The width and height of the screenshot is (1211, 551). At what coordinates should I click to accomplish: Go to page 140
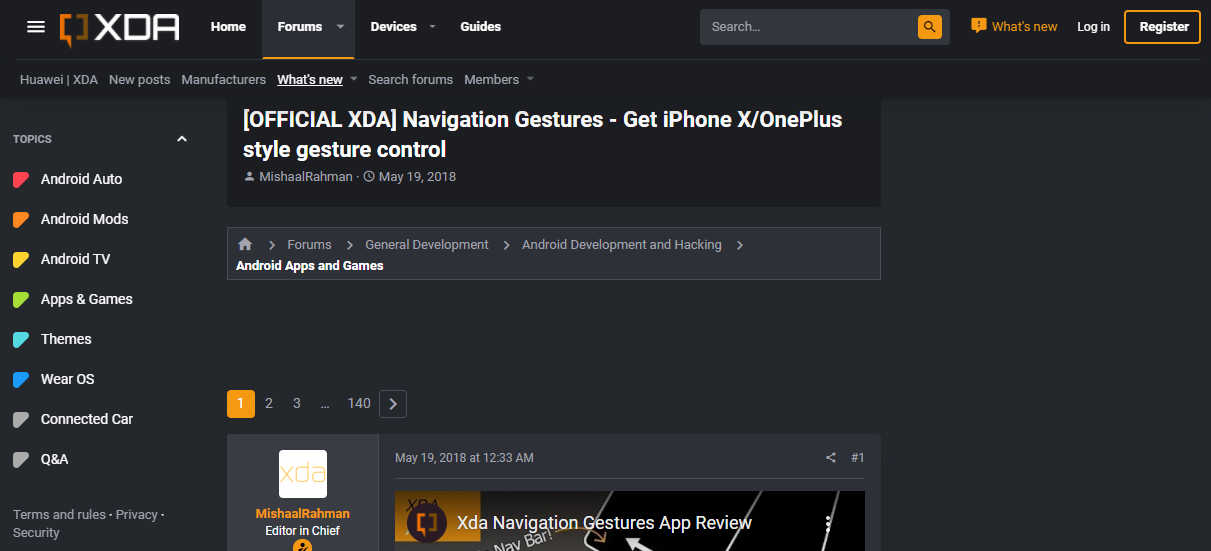coord(359,404)
